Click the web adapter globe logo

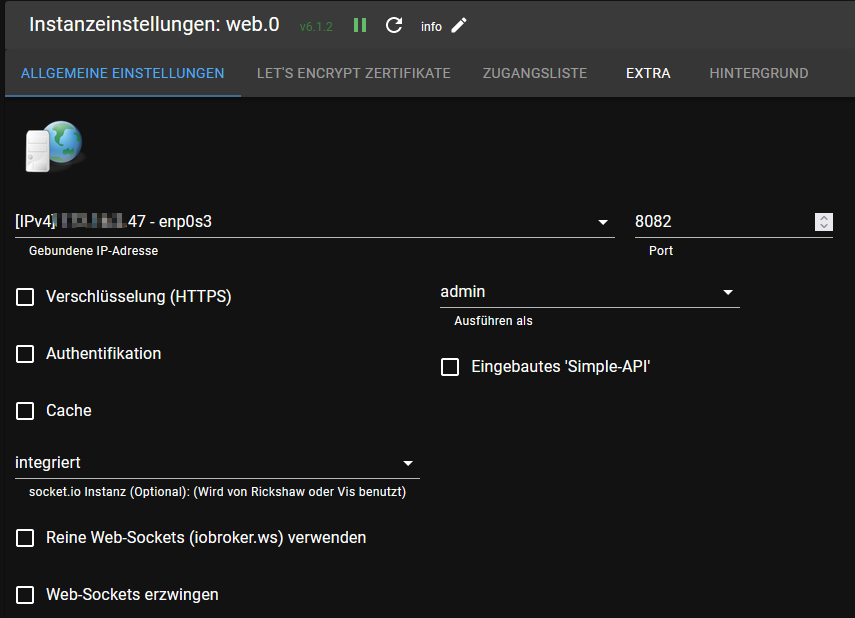click(53, 146)
